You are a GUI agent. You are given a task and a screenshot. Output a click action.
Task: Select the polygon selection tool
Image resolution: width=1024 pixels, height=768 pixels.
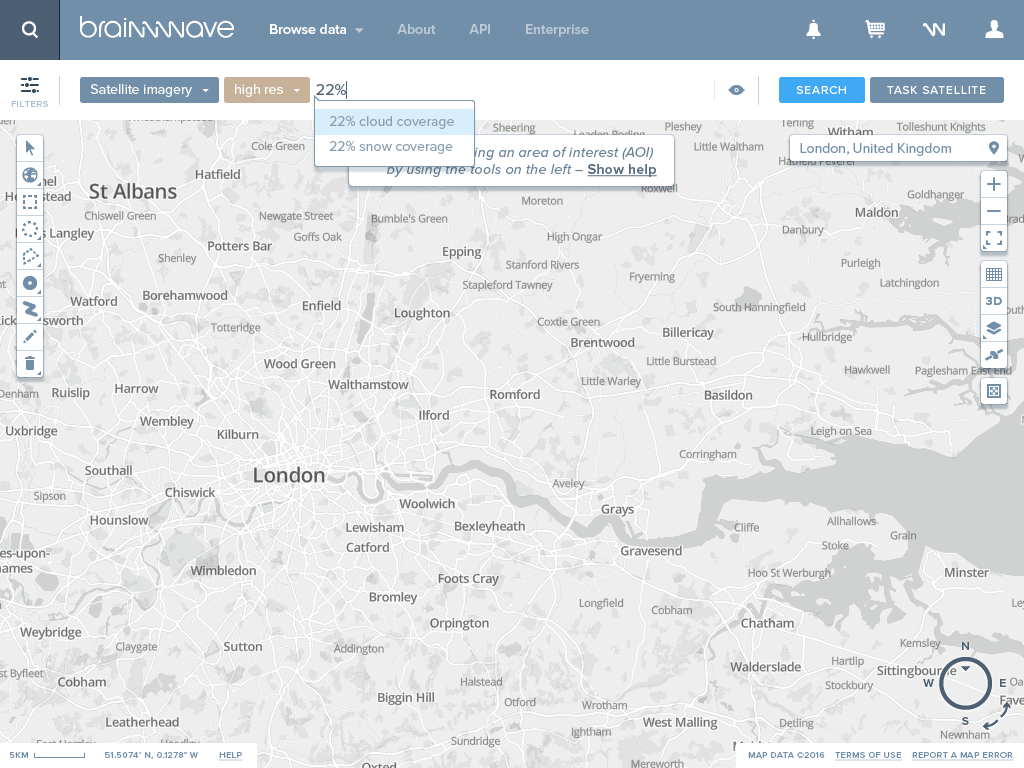coord(30,256)
